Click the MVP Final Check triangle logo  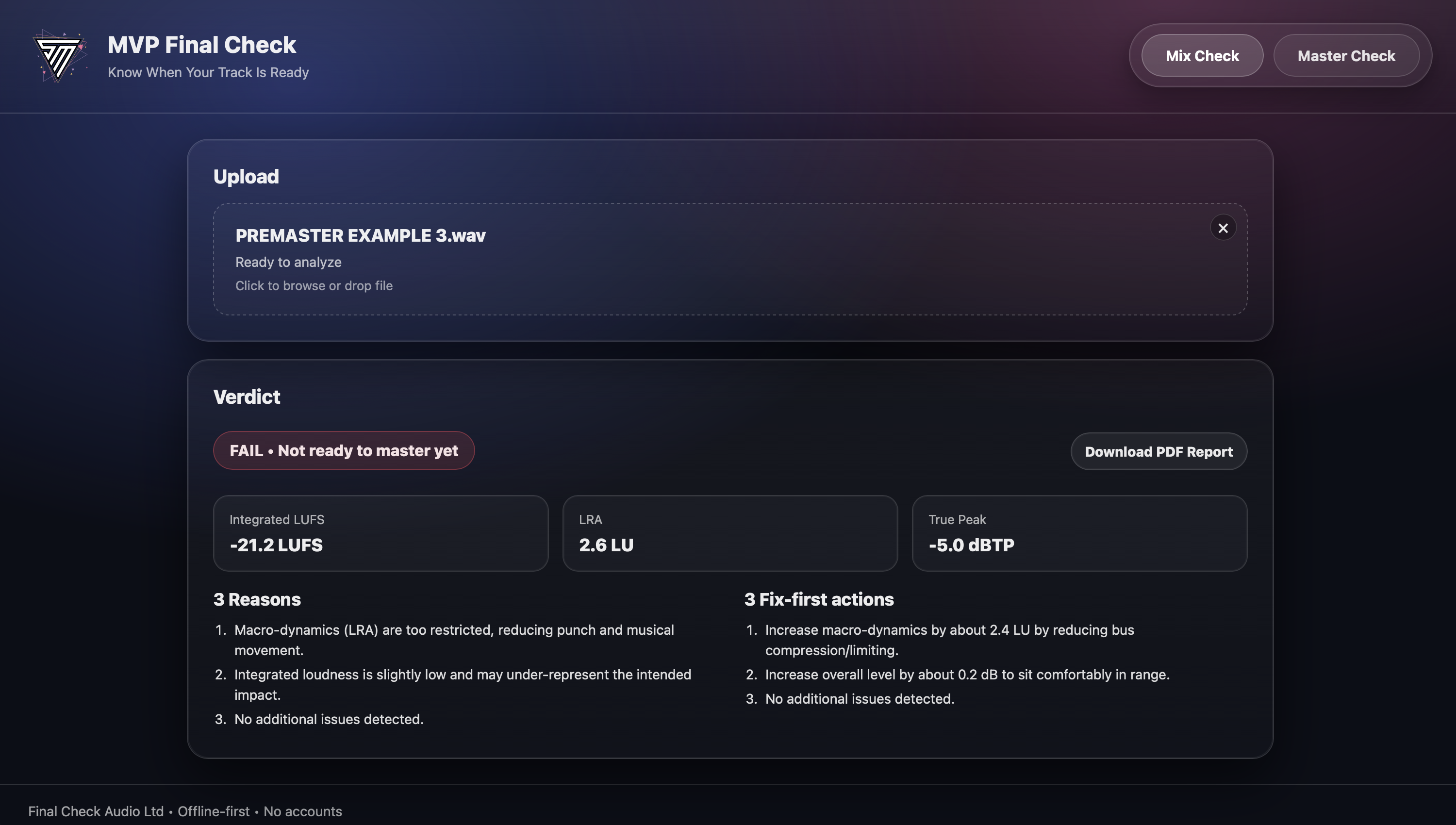(x=59, y=56)
